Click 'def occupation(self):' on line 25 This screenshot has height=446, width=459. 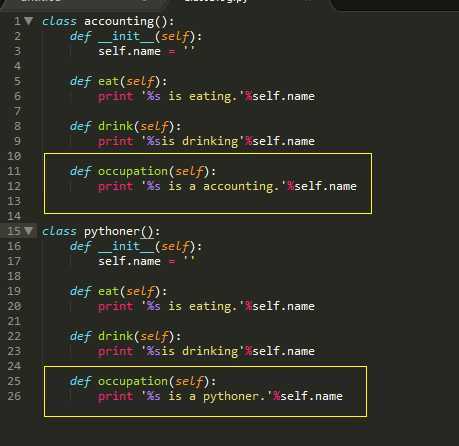[x=143, y=381]
